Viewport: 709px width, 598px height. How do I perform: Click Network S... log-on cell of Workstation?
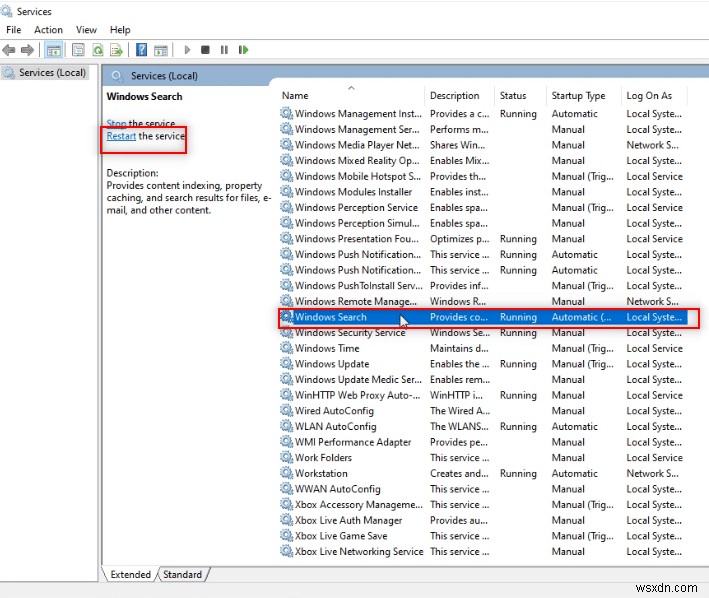coord(652,473)
